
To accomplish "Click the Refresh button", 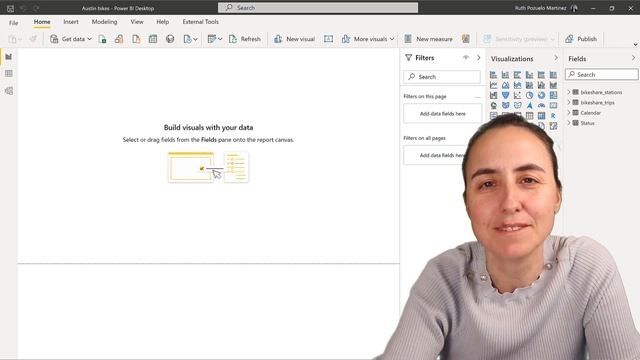I will click(244, 39).
